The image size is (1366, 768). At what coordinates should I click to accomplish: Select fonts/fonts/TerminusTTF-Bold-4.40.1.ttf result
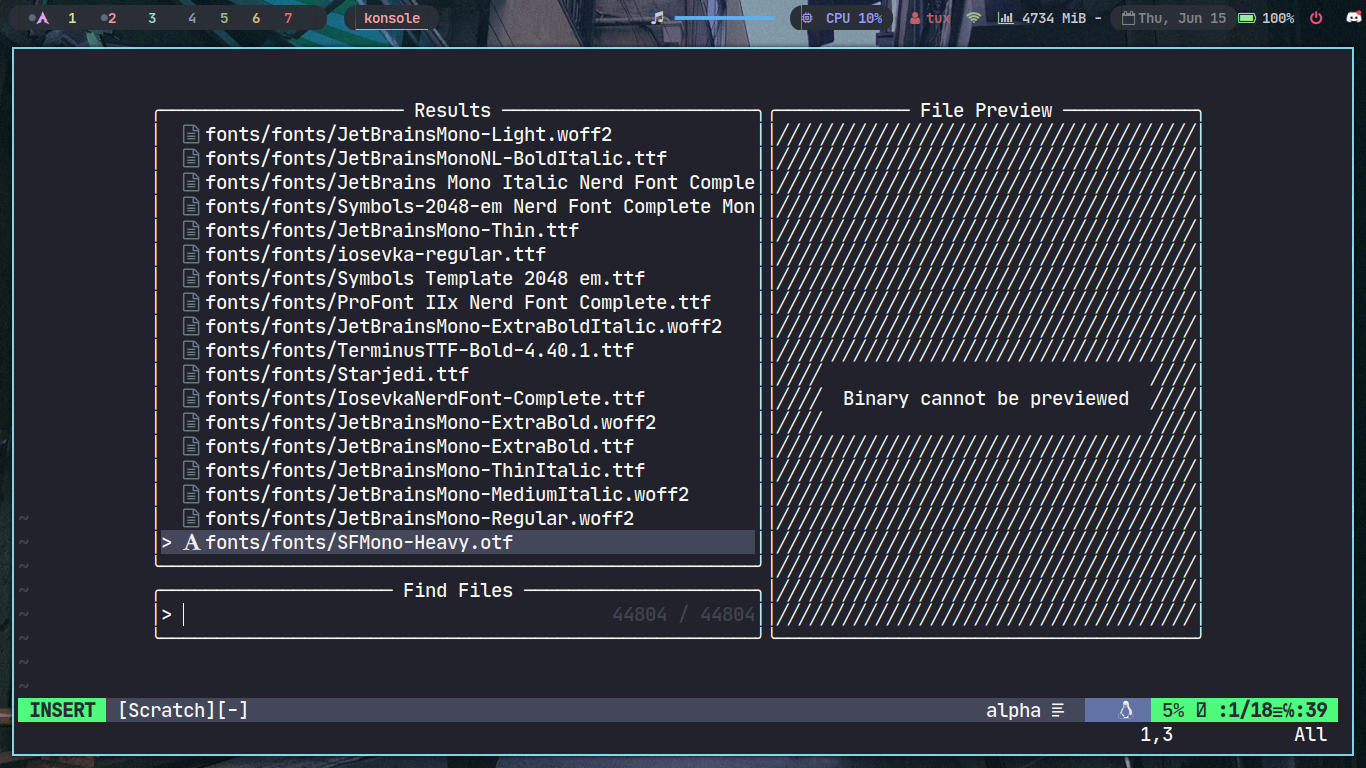click(458, 350)
